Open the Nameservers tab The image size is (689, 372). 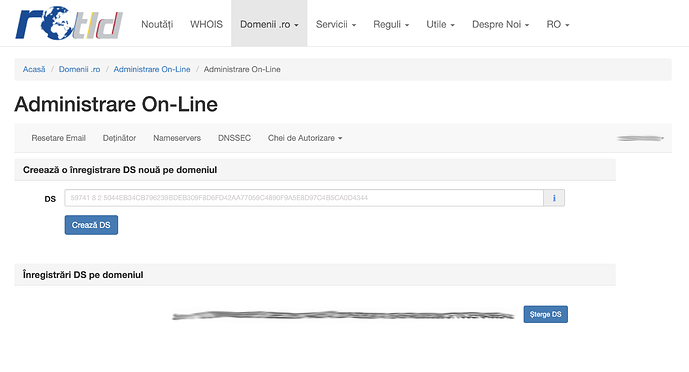(177, 138)
